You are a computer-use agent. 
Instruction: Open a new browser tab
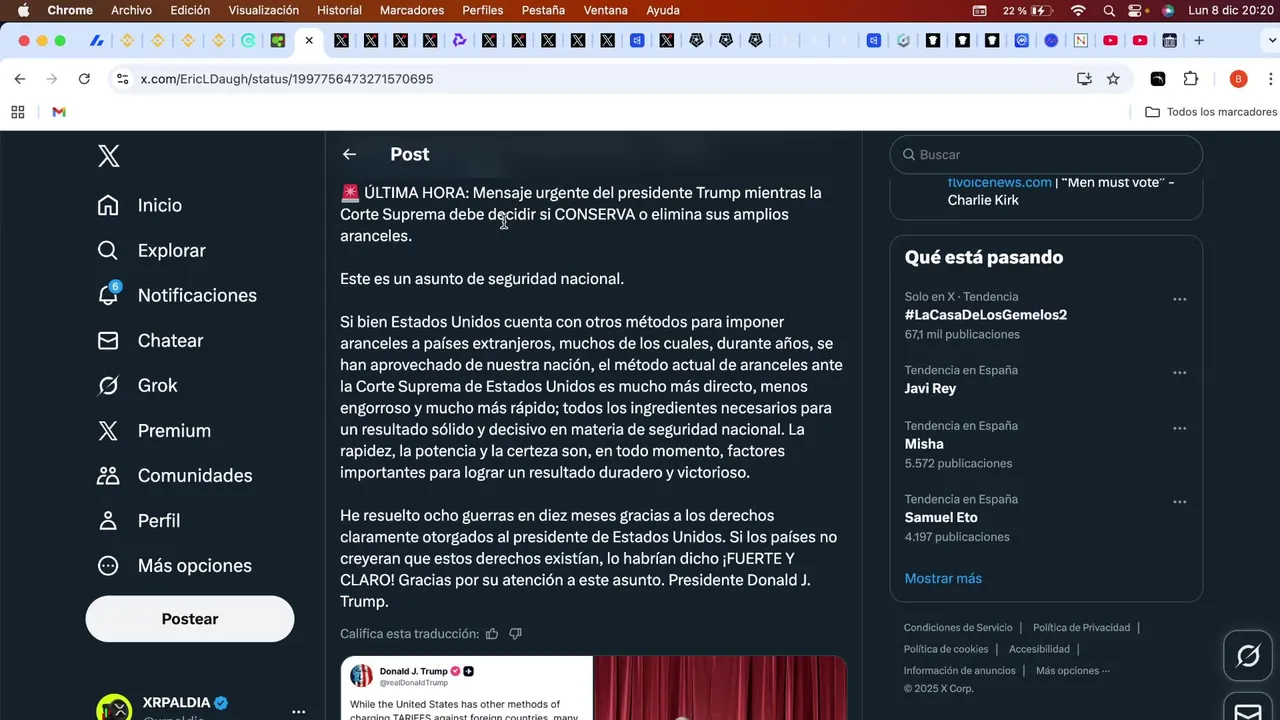click(1199, 41)
